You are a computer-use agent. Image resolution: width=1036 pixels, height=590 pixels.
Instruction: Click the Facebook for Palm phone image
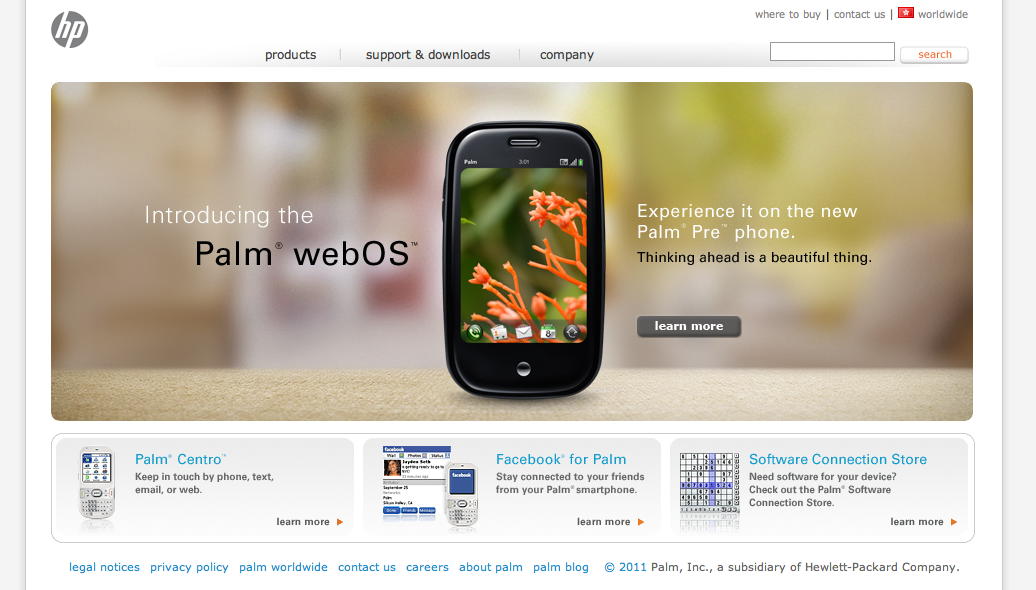coord(430,487)
